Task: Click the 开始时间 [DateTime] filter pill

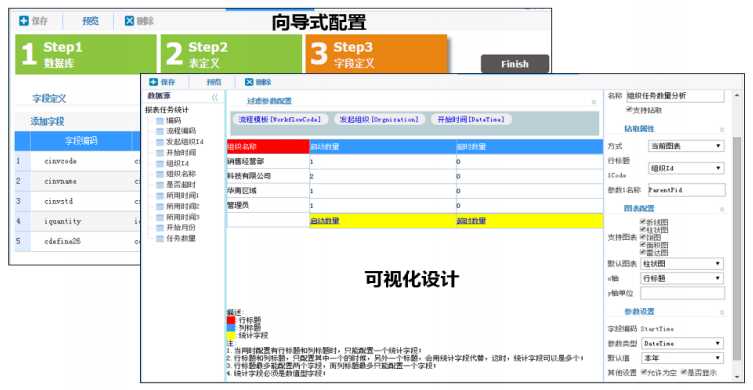Action: tap(471, 119)
